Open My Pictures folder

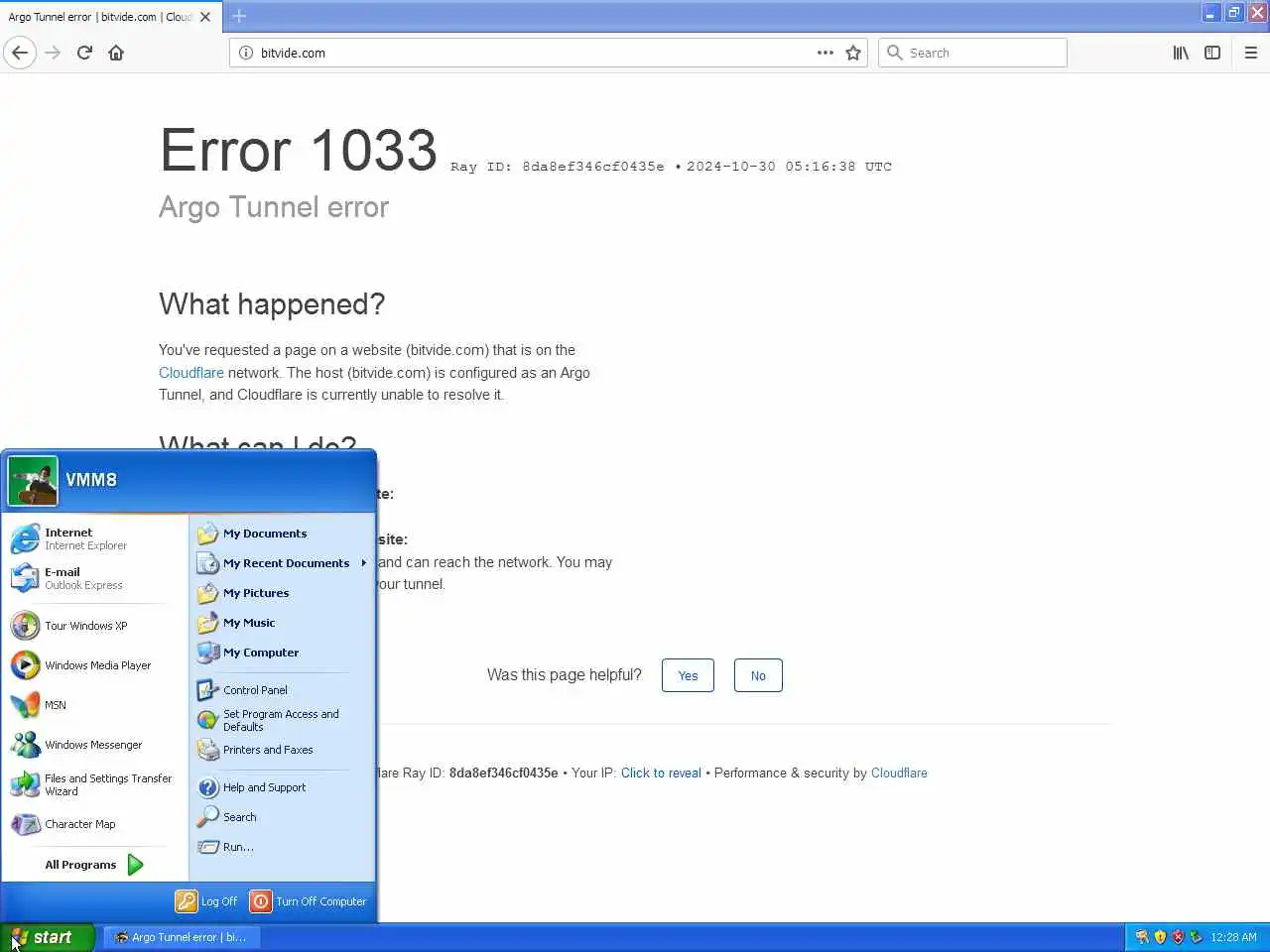coord(282,593)
